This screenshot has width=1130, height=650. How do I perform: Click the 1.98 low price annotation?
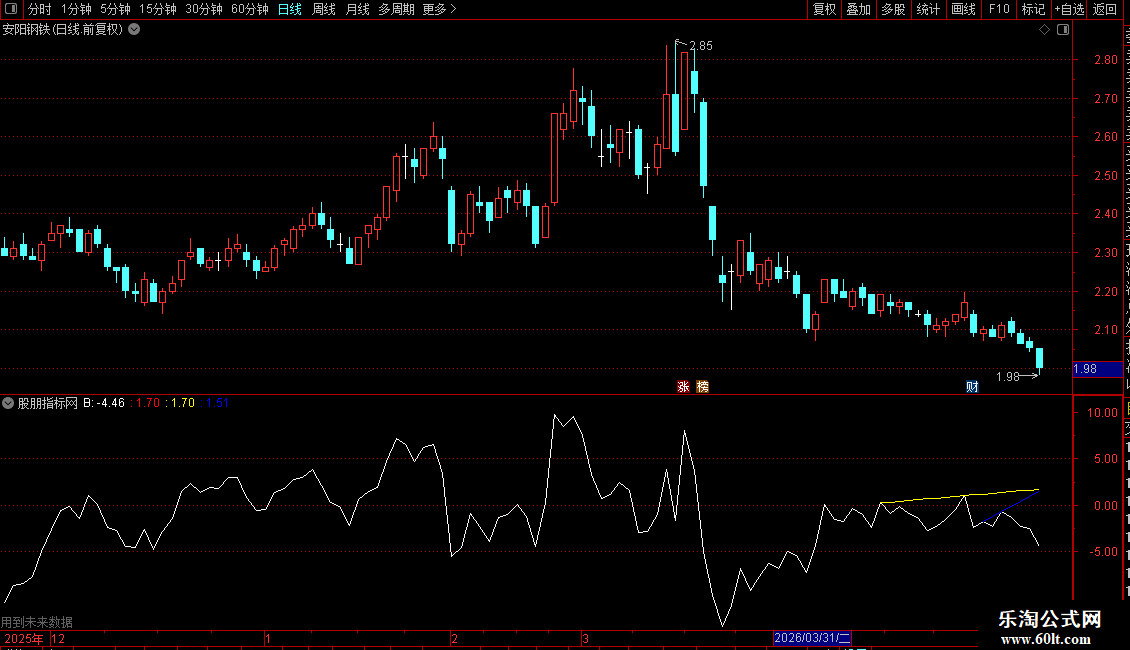[1007, 376]
